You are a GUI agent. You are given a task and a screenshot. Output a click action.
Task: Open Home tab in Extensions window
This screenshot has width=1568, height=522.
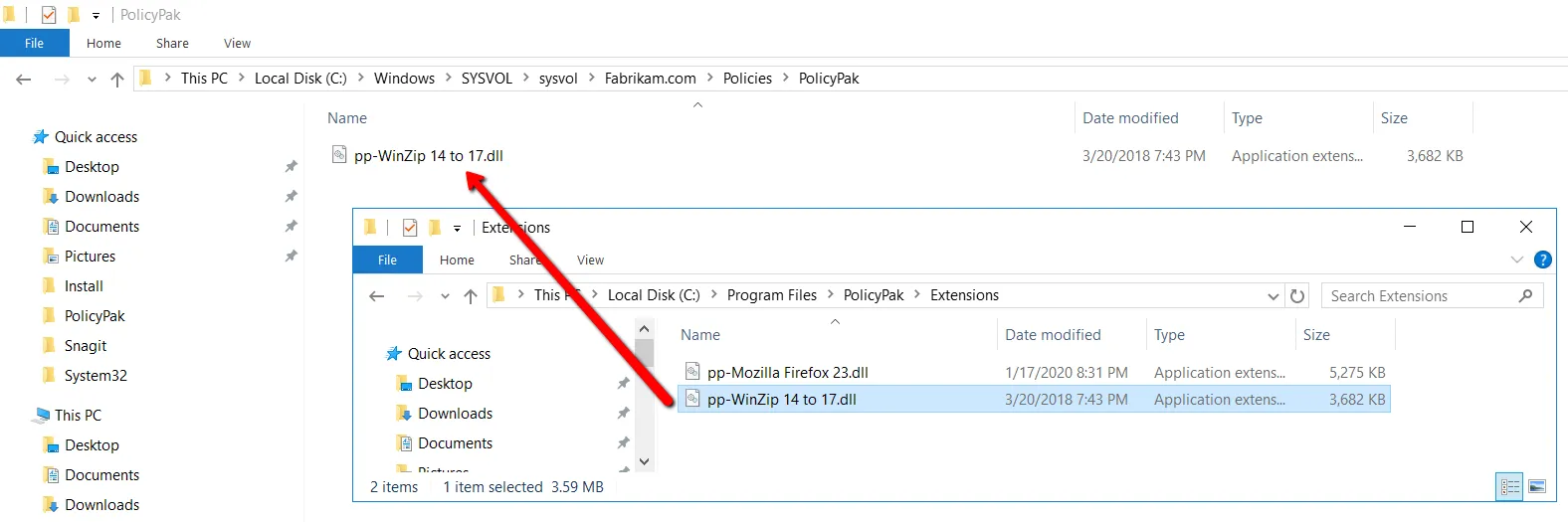coord(457,260)
